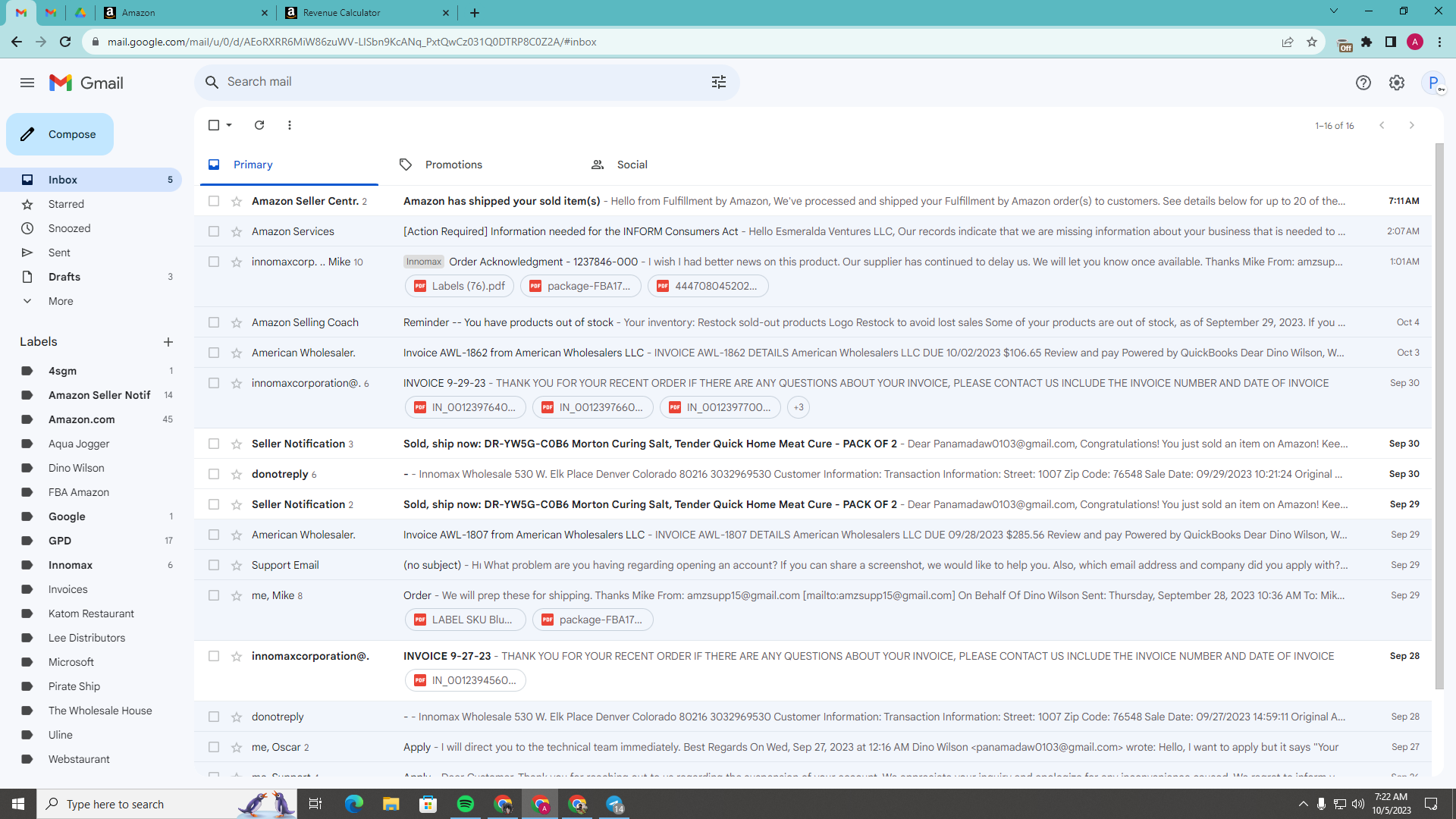
Task: Tick checkbox for Amazon Seller Central email
Action: tap(214, 201)
